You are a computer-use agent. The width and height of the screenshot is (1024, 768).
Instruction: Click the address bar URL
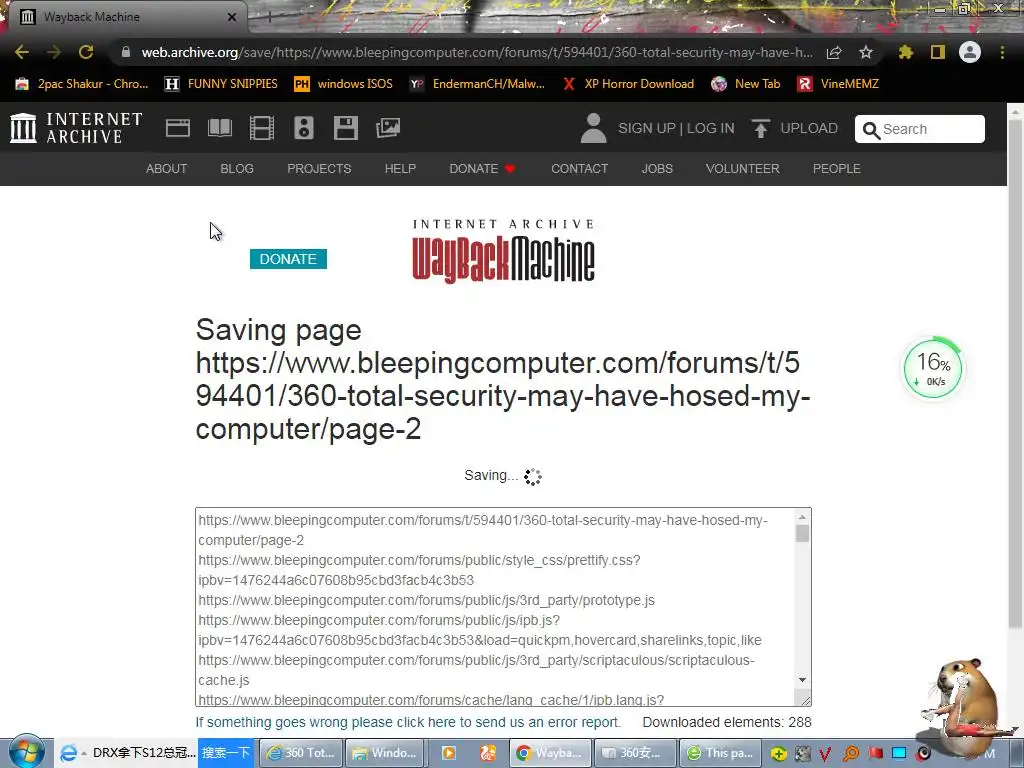(477, 52)
